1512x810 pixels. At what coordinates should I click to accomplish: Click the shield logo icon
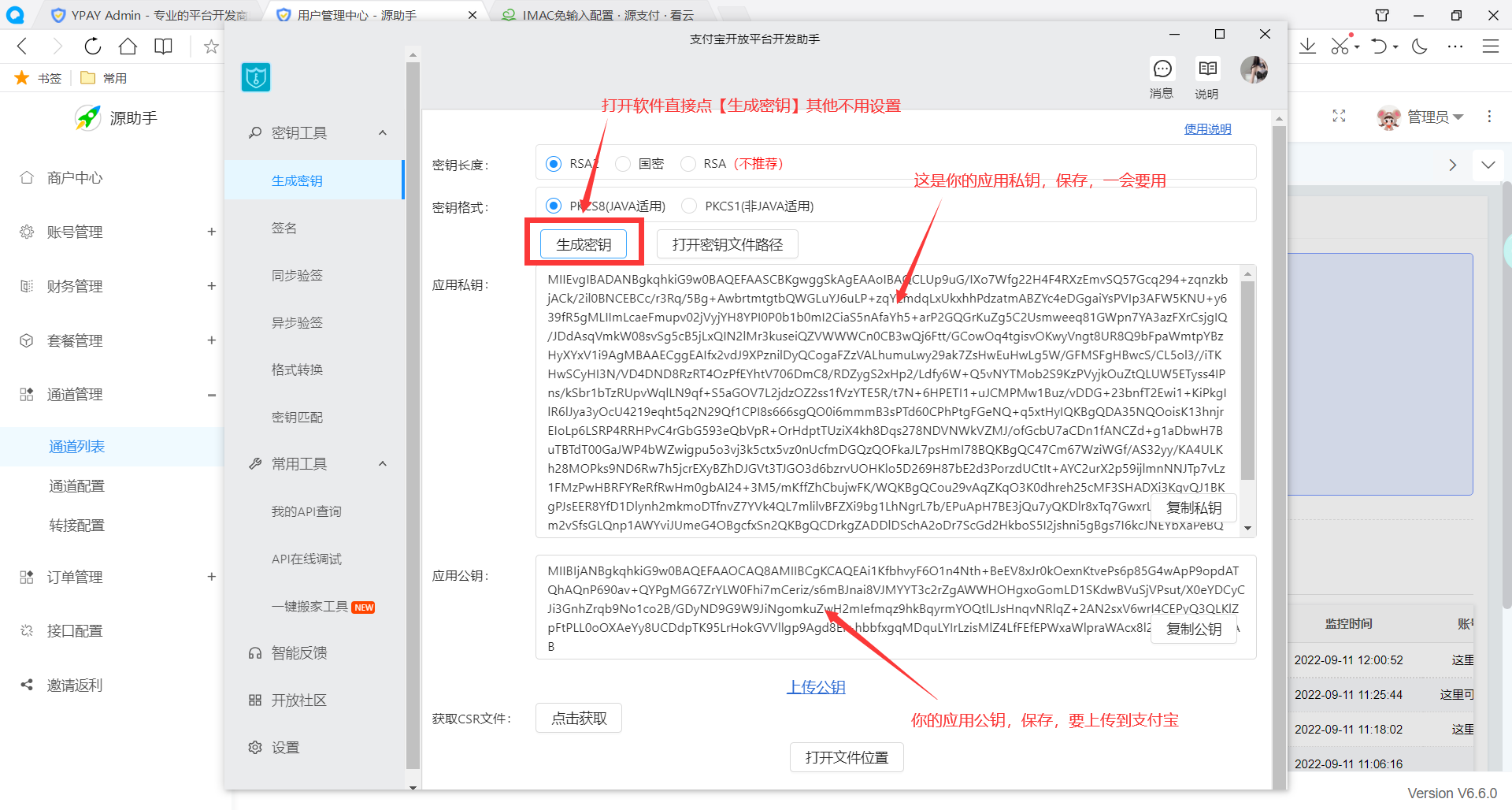[256, 77]
